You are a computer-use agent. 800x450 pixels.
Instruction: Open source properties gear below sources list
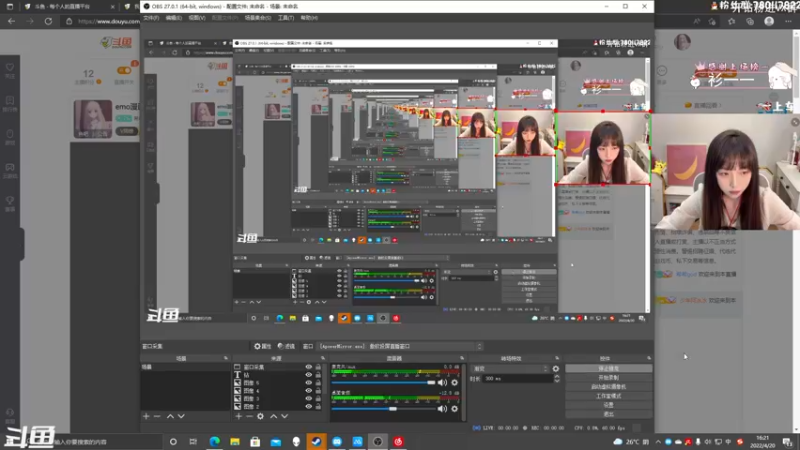tap(260, 416)
